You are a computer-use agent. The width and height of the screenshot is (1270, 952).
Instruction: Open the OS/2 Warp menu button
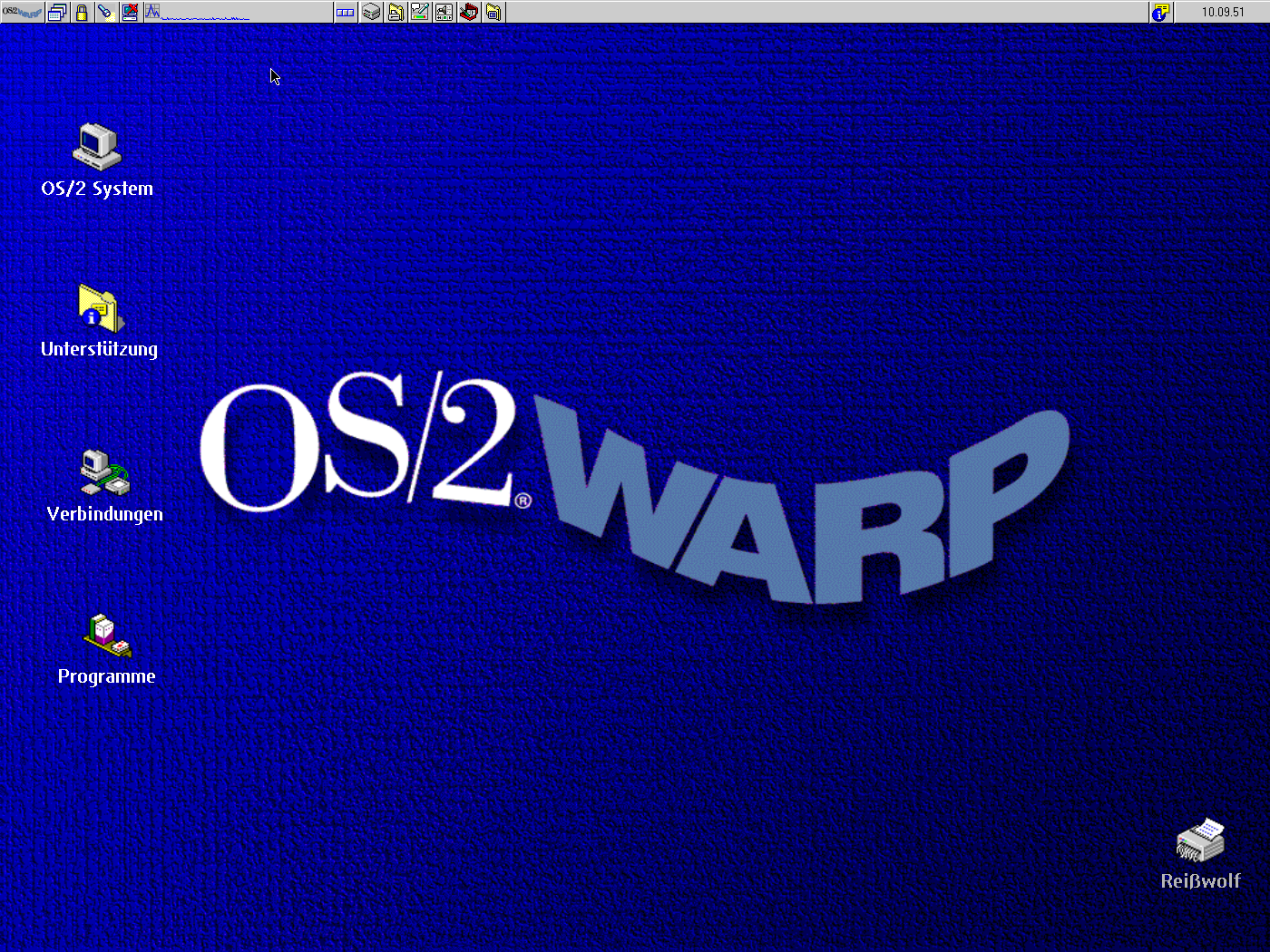click(x=23, y=12)
